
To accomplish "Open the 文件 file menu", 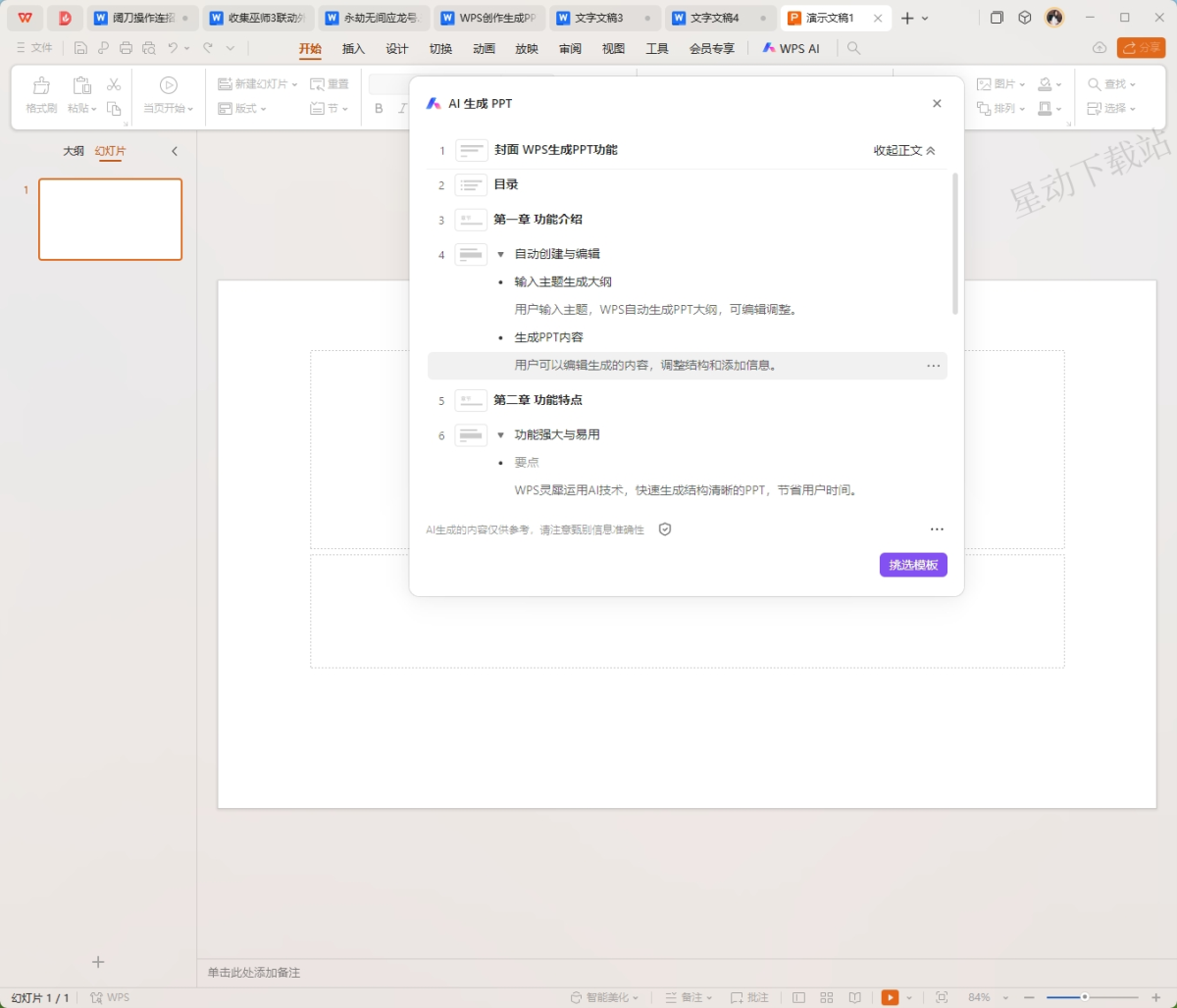I will [x=34, y=48].
